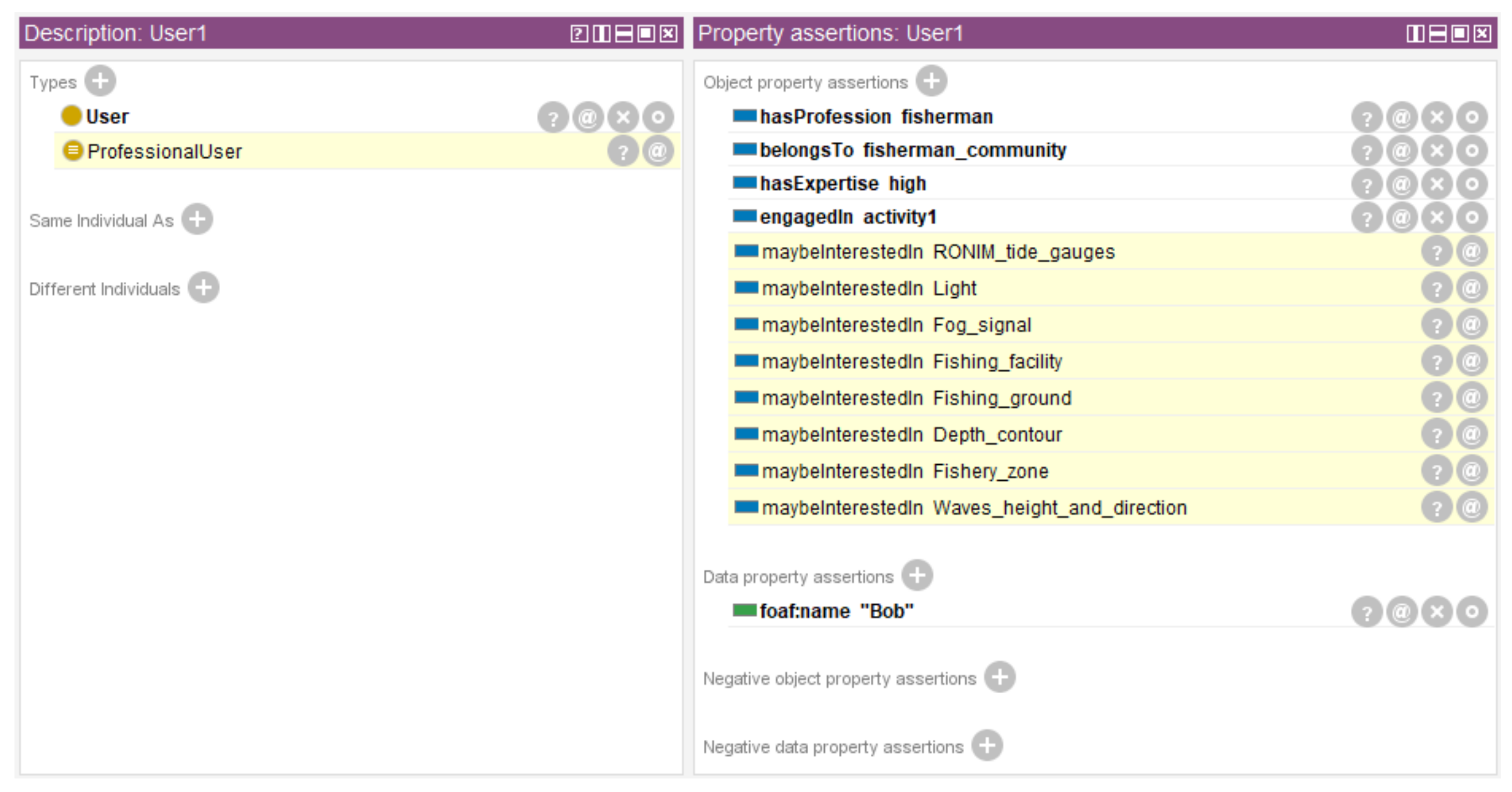Explain maybeInterestedIn Fog_signal inference
The height and width of the screenshot is (792, 1512).
[1437, 325]
